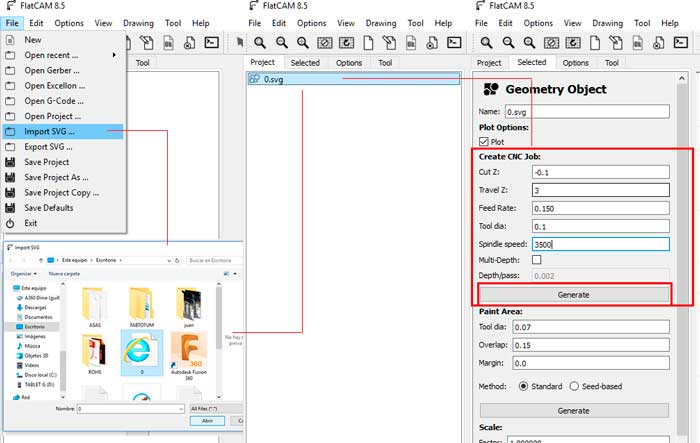The width and height of the screenshot is (700, 443).
Task: Click Zoom Out icon in Geometry Object window
Action: [508, 43]
